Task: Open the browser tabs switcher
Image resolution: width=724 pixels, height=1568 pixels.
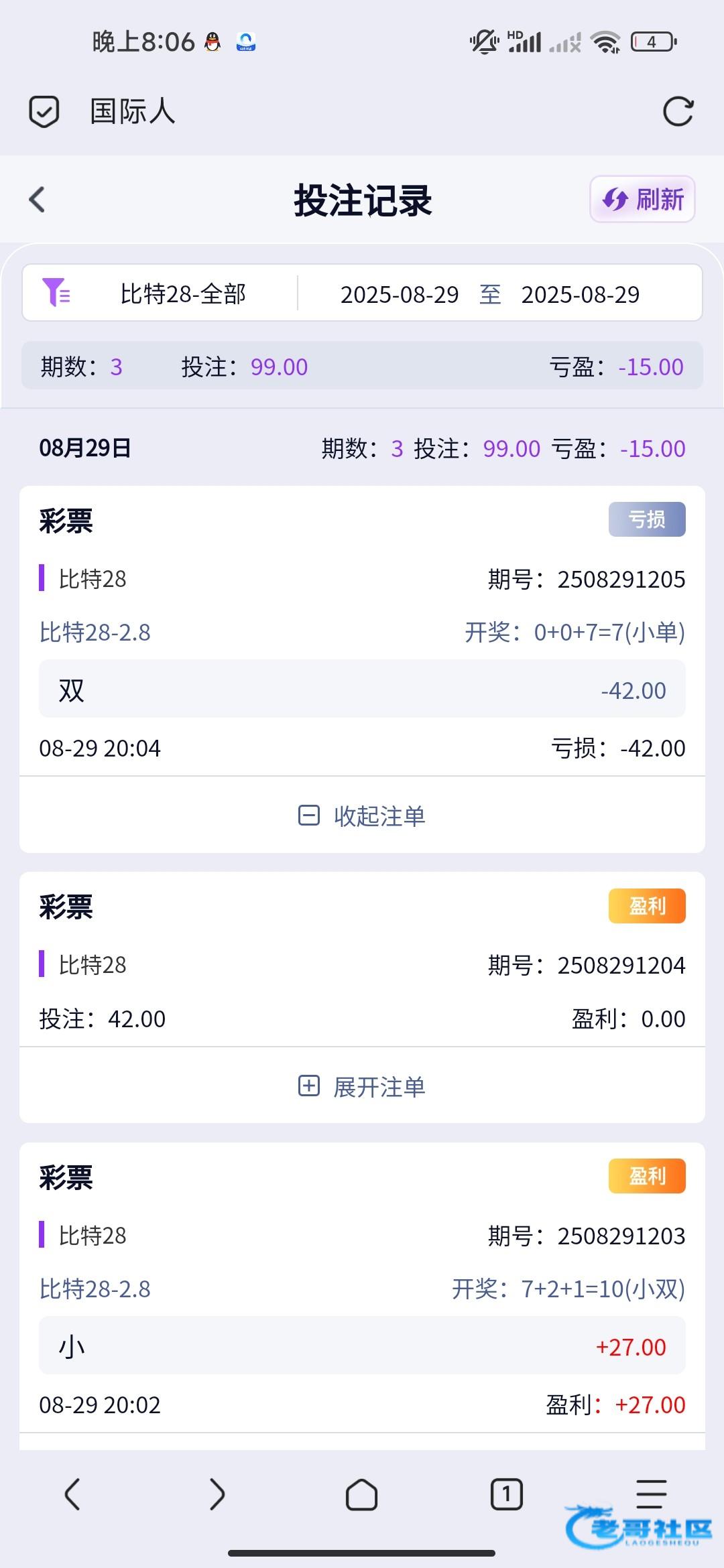Action: click(506, 1494)
